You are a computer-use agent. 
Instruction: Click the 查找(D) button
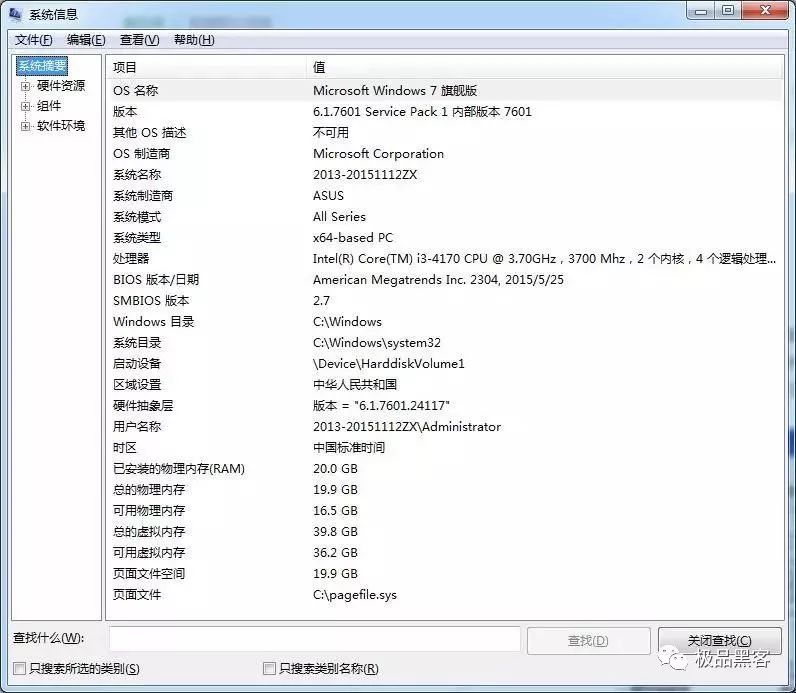point(588,641)
